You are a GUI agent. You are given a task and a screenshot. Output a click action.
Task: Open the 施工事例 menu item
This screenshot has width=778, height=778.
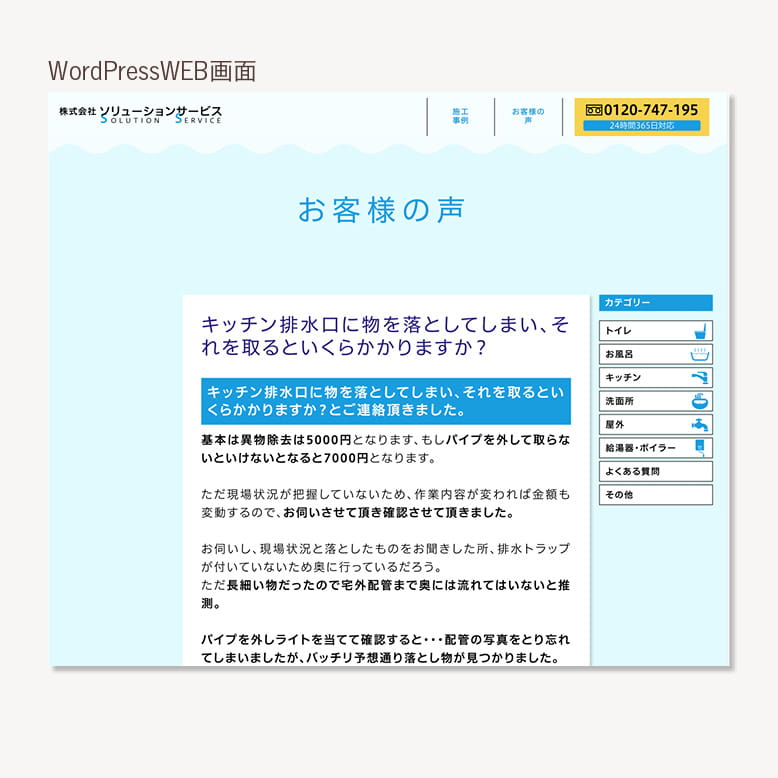(x=460, y=116)
